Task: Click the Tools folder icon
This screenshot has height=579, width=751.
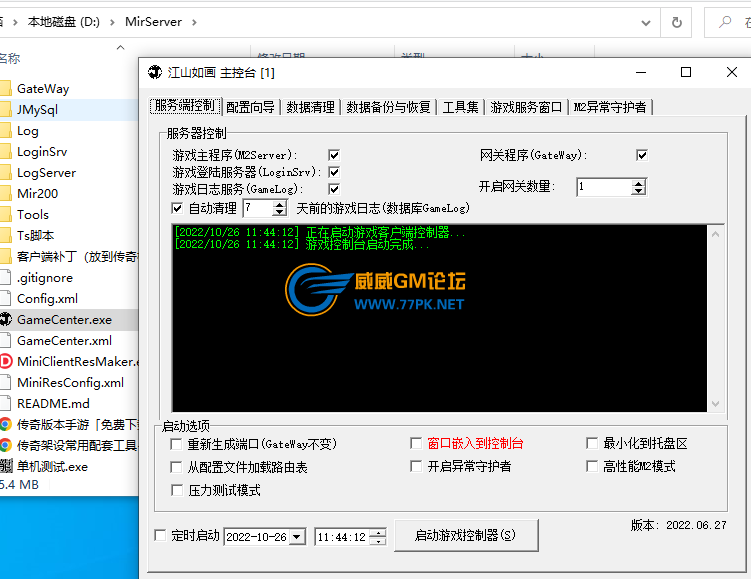Action: 5,215
